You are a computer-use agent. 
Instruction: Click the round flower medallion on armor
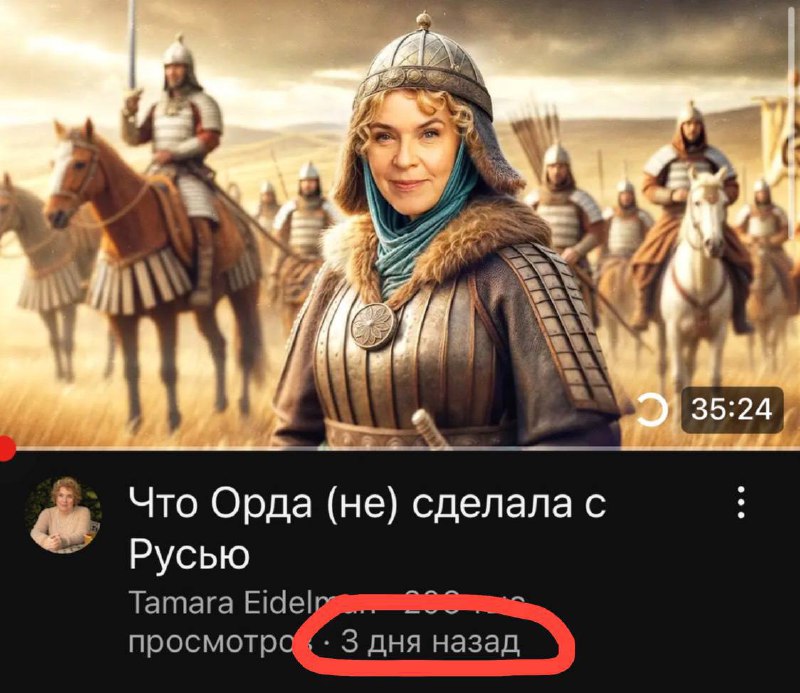(x=372, y=326)
